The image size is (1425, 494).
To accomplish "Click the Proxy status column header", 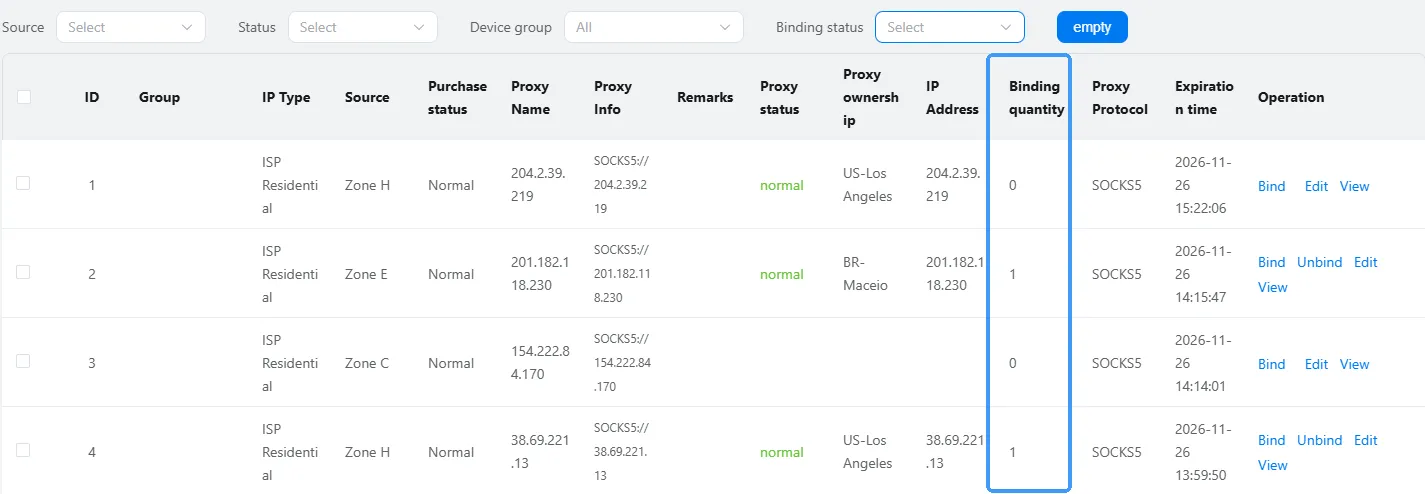I will click(779, 98).
